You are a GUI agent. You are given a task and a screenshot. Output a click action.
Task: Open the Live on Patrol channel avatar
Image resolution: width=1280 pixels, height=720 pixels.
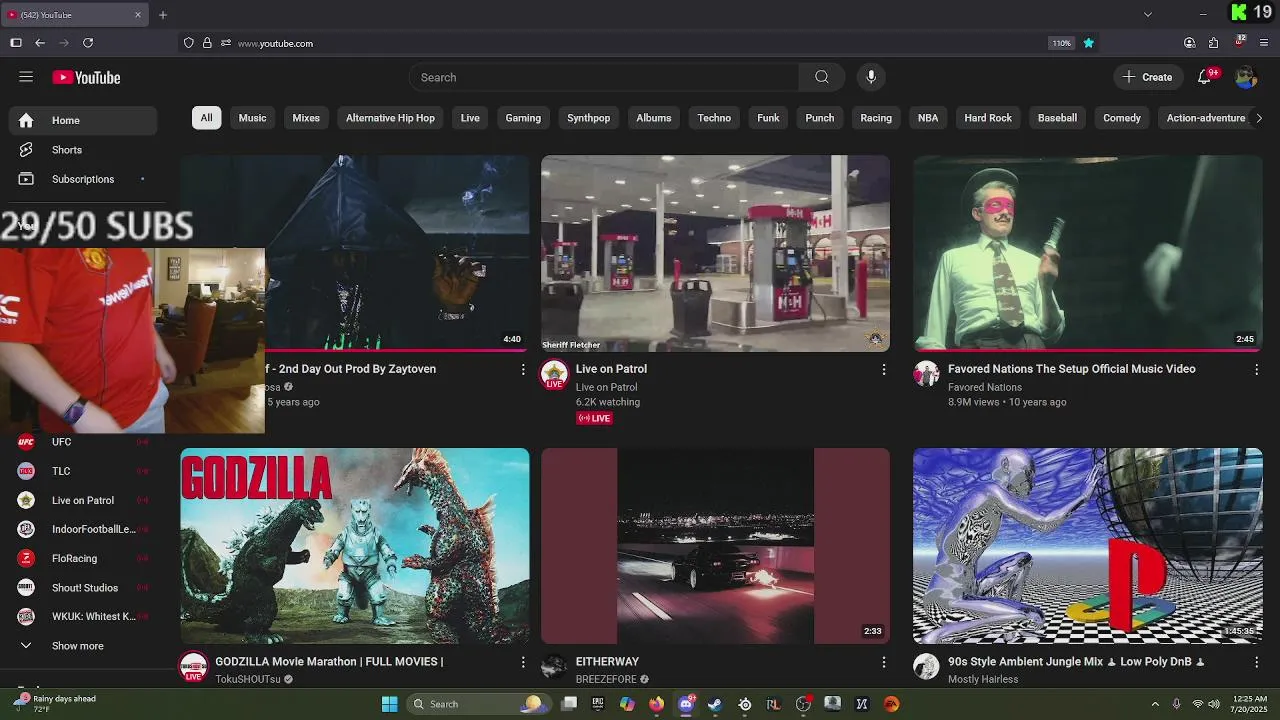coord(554,375)
